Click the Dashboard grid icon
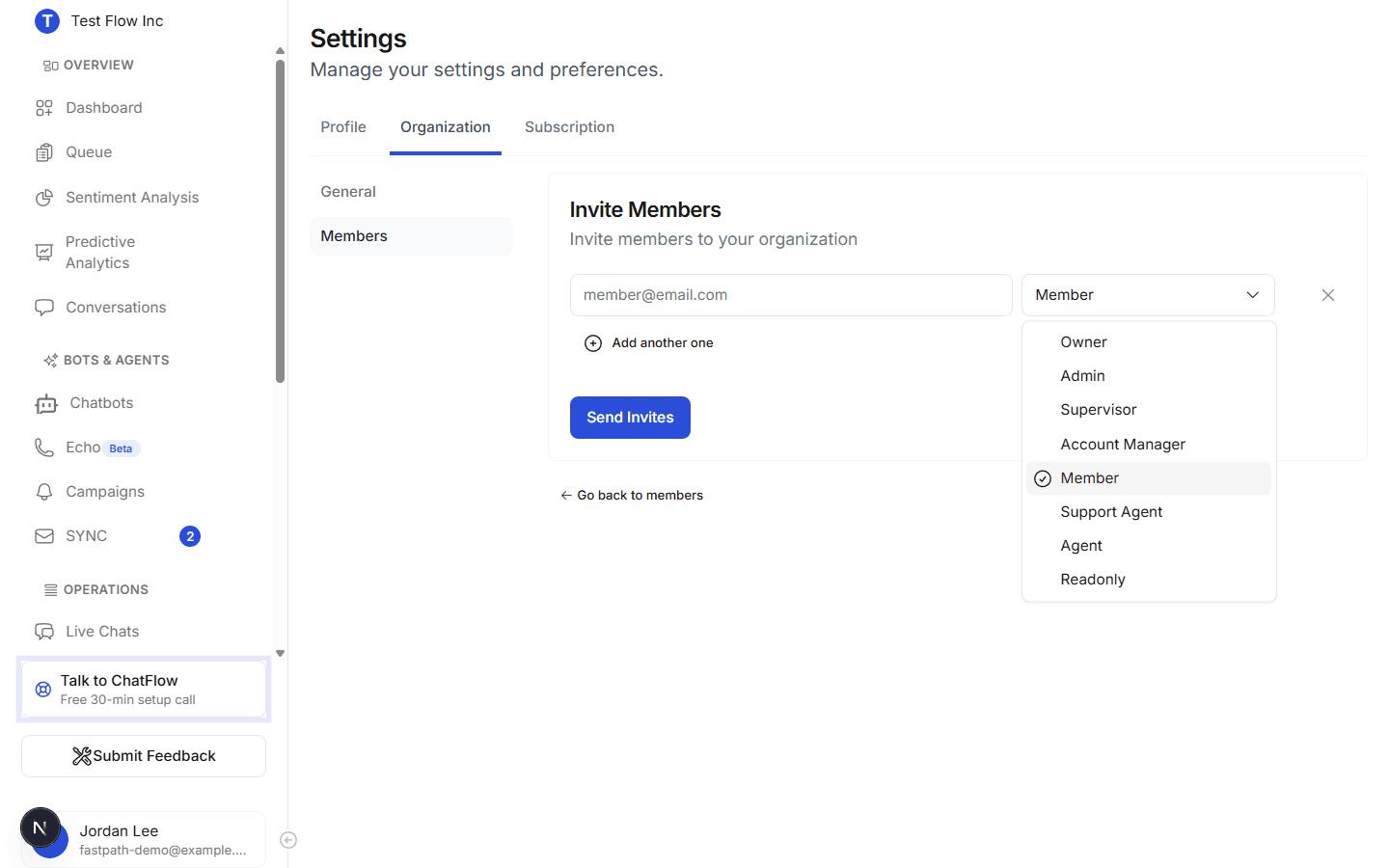Image resolution: width=1389 pixels, height=868 pixels. coord(44,108)
